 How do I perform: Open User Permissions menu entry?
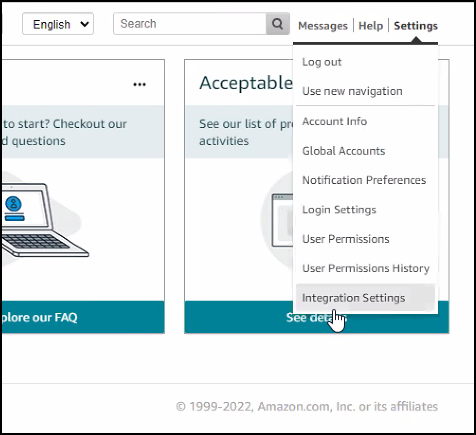point(346,239)
